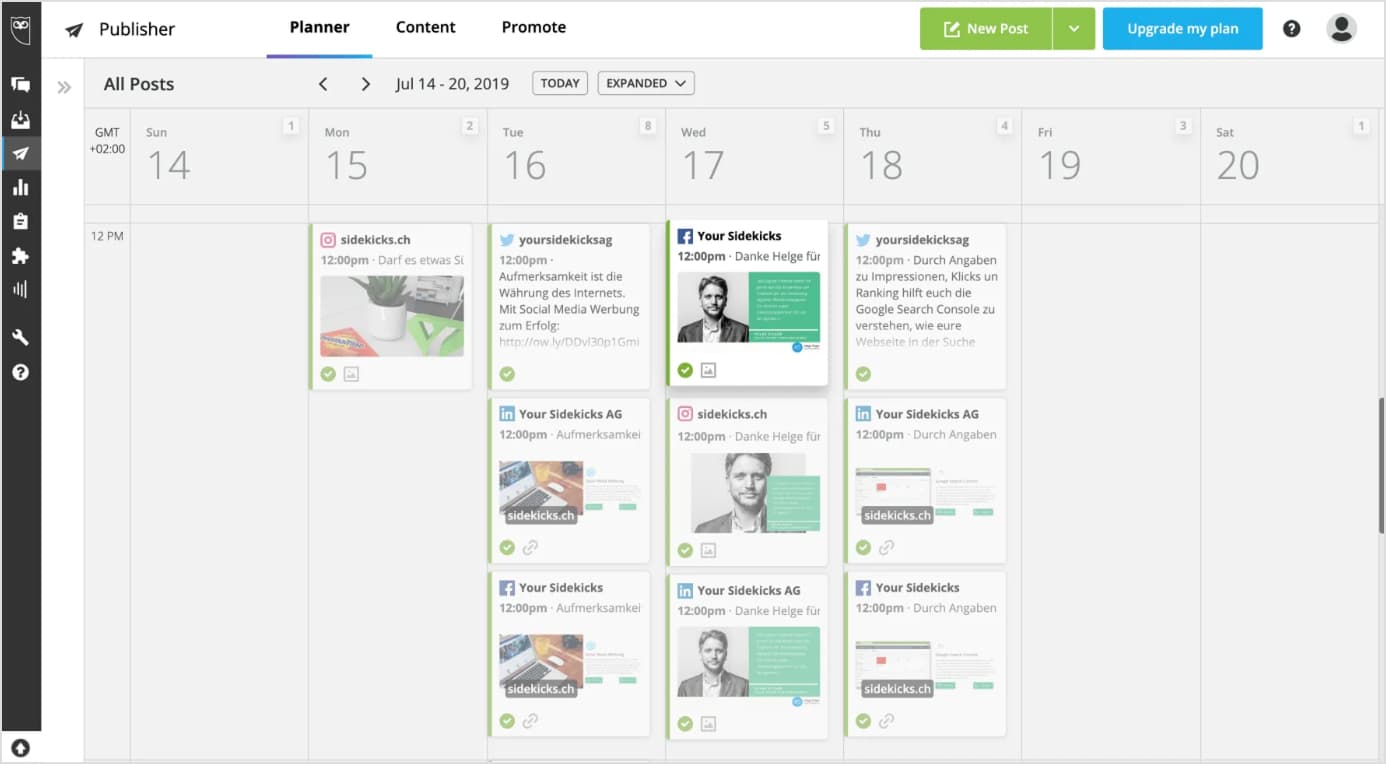The height and width of the screenshot is (764, 1386).
Task: Select Tuesday 16 day header
Action: (576, 156)
